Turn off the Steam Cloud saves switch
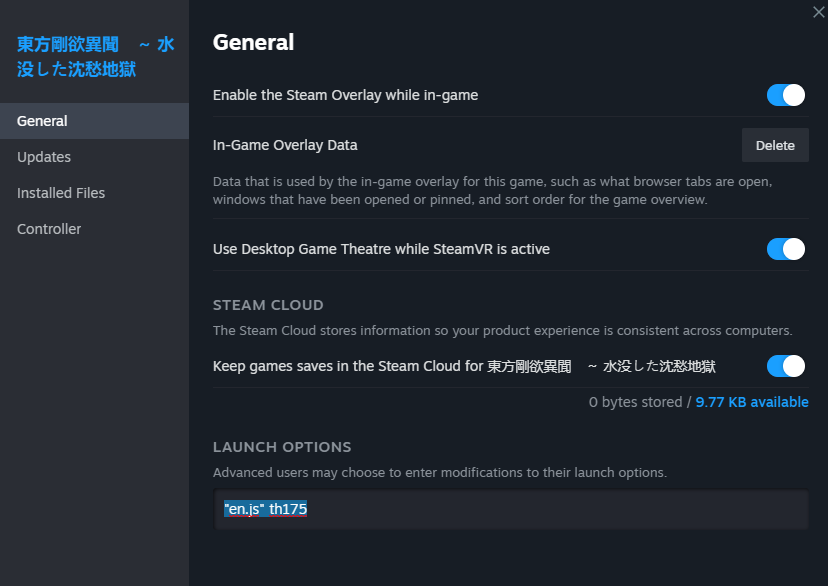This screenshot has height=586, width=828. point(786,366)
